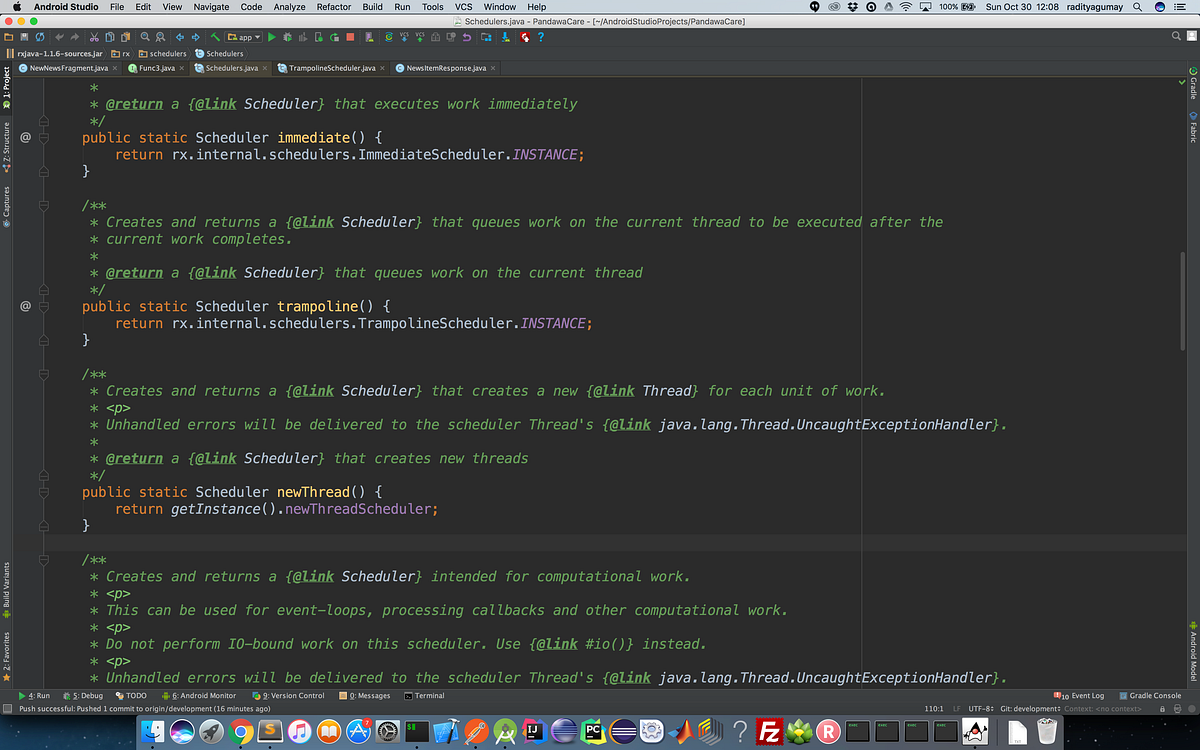
Task: Open the 9: Version Control panel
Action: tap(288, 695)
